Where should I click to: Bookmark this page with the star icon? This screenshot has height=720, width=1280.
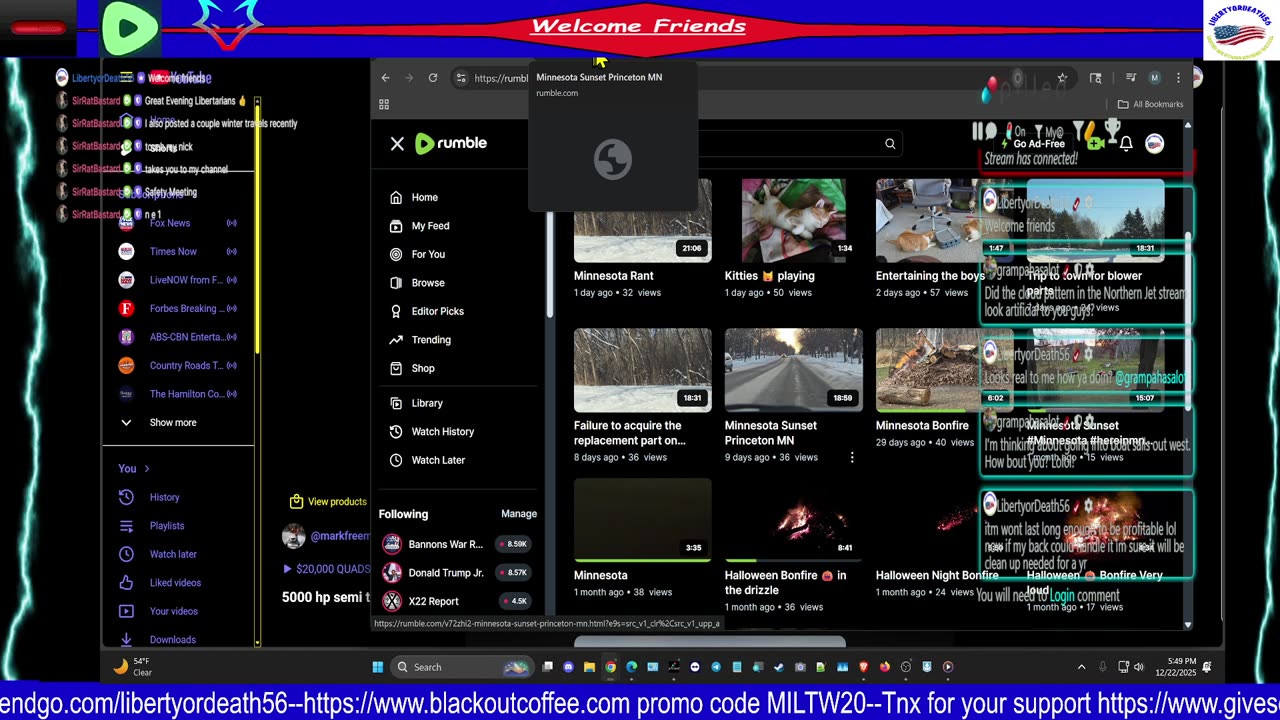[x=1062, y=78]
